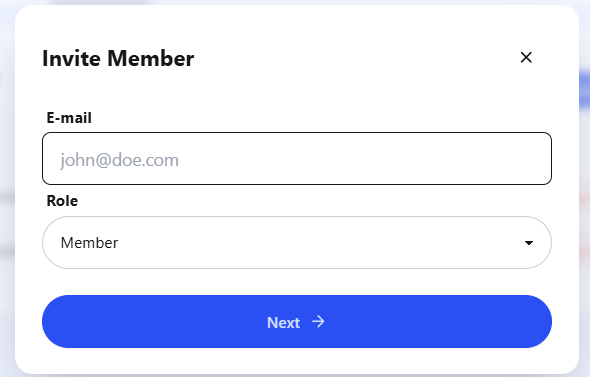Click the john@doe.com placeholder text

coord(119,160)
